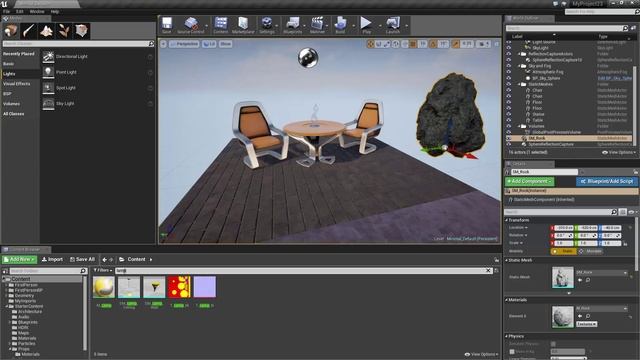Screen dimensions: 640x360
Task: Click the Spot Light icon in the list
Action: coord(48,88)
